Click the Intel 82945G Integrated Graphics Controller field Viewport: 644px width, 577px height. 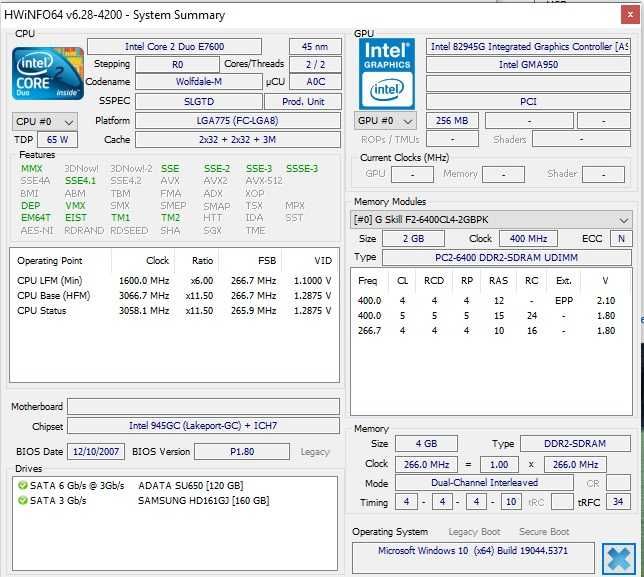528,46
